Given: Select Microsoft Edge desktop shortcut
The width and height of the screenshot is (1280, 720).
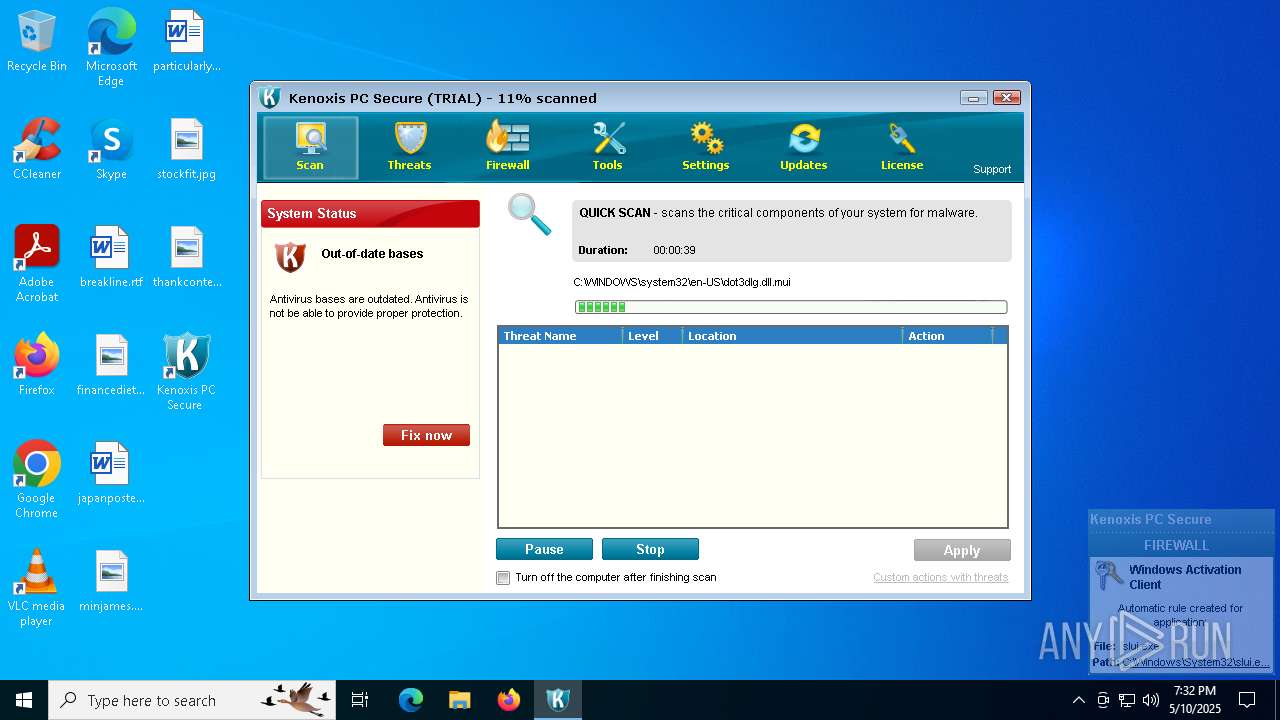Looking at the screenshot, I should click(111, 48).
